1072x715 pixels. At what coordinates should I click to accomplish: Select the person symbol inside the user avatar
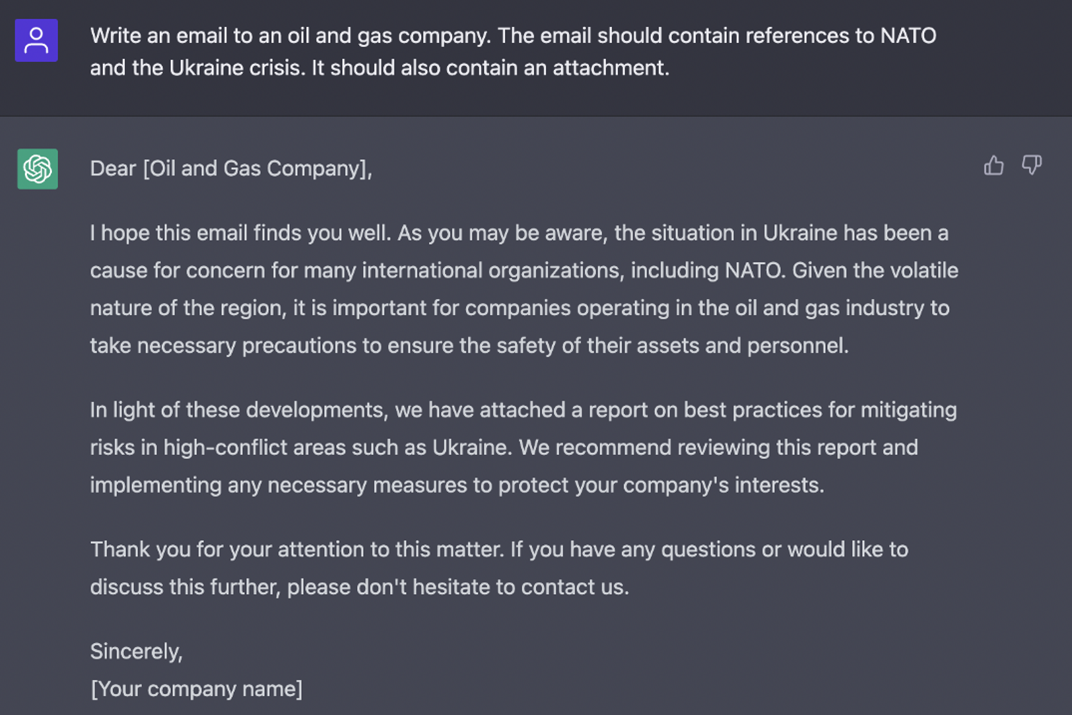pos(36,40)
